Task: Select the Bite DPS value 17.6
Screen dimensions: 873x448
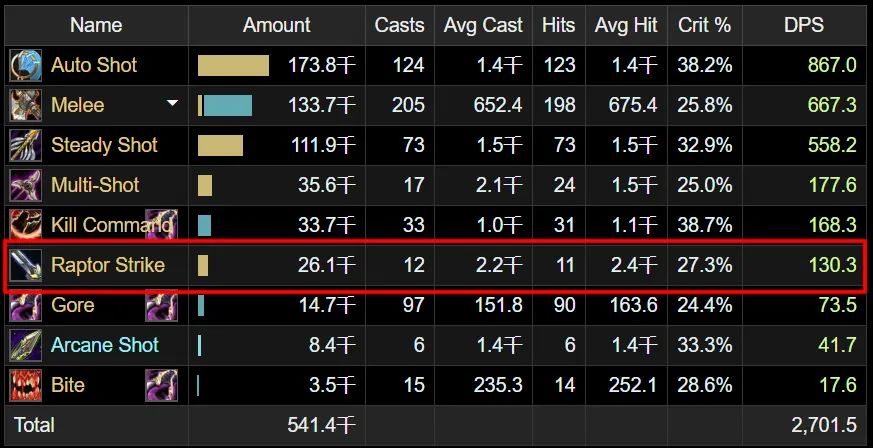Action: pos(837,385)
